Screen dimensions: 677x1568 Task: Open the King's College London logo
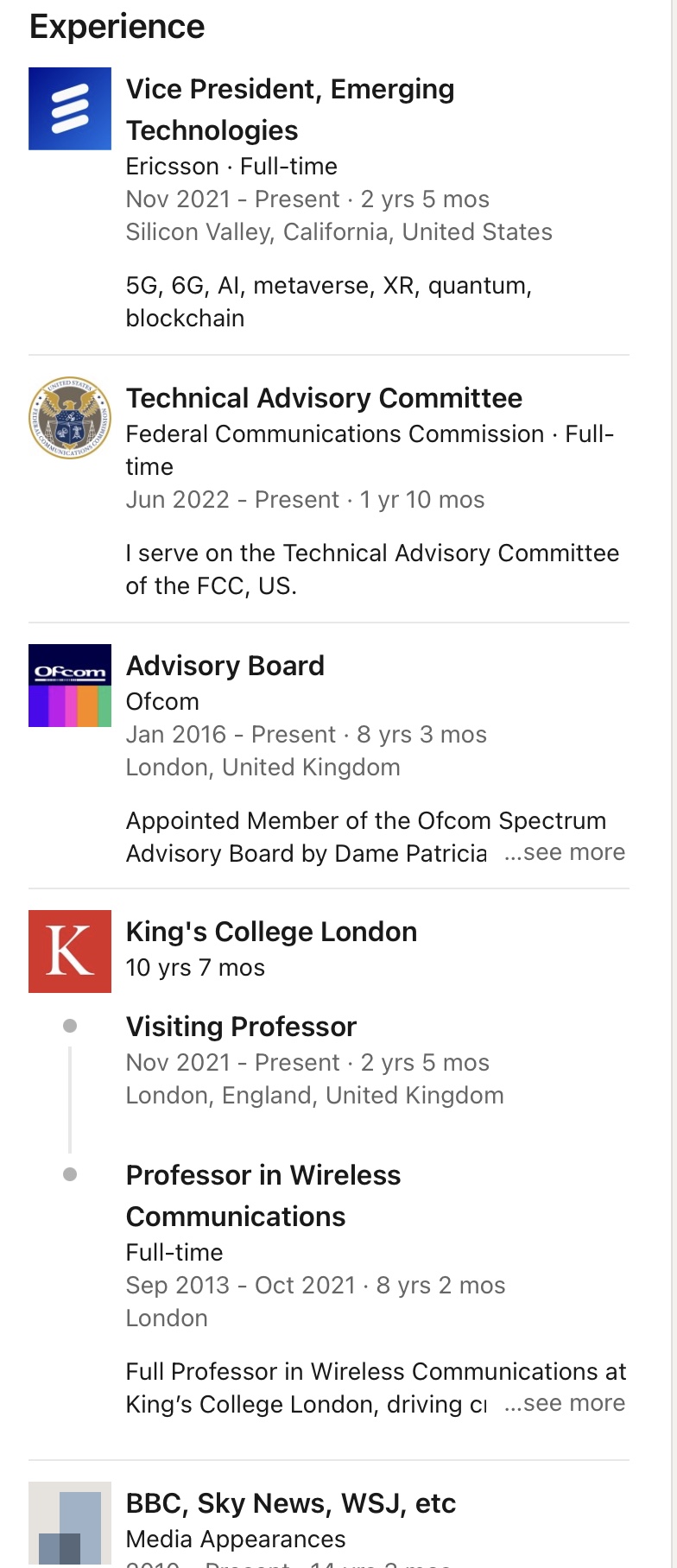70,952
